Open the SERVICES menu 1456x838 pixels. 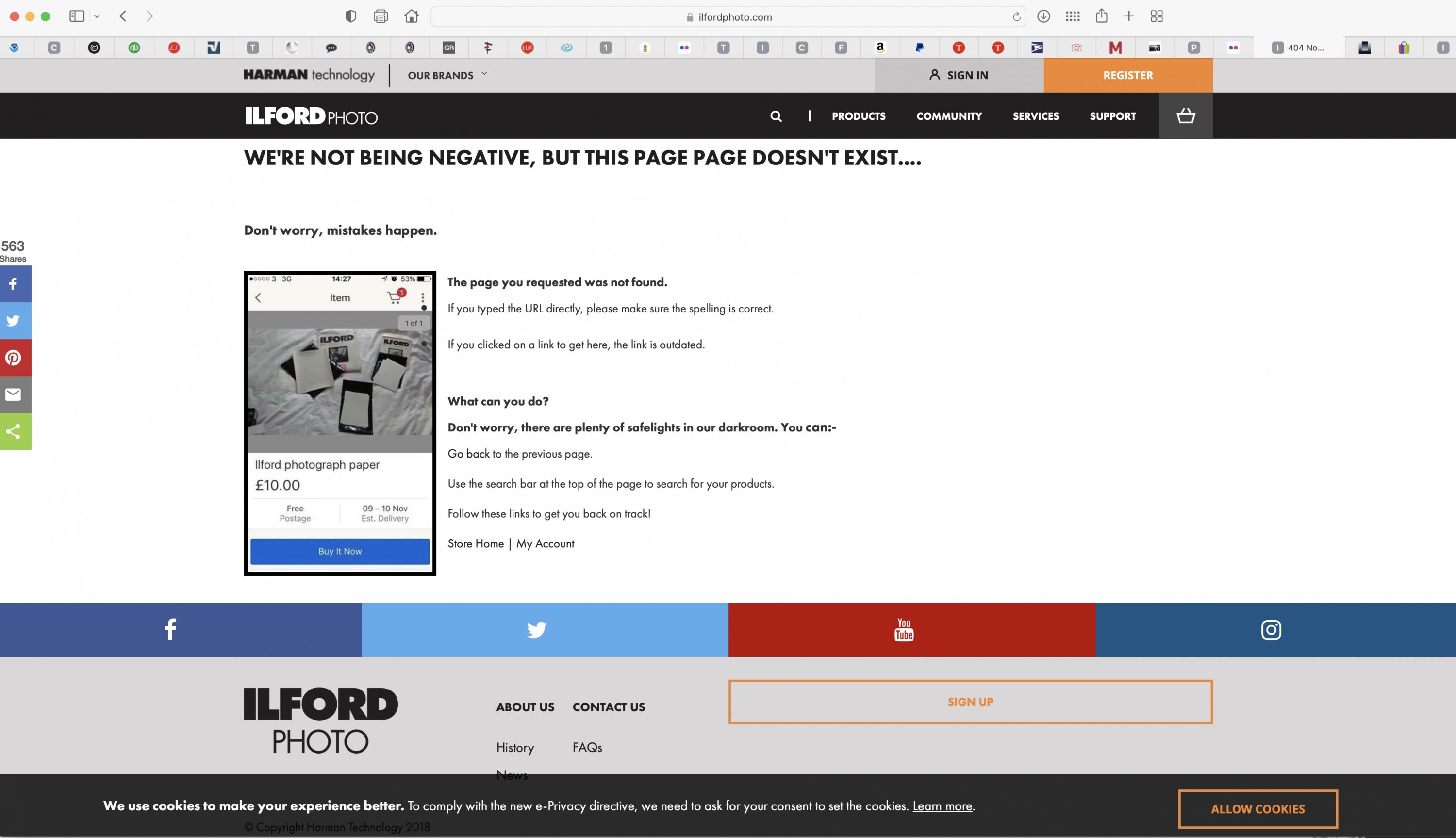tap(1035, 116)
